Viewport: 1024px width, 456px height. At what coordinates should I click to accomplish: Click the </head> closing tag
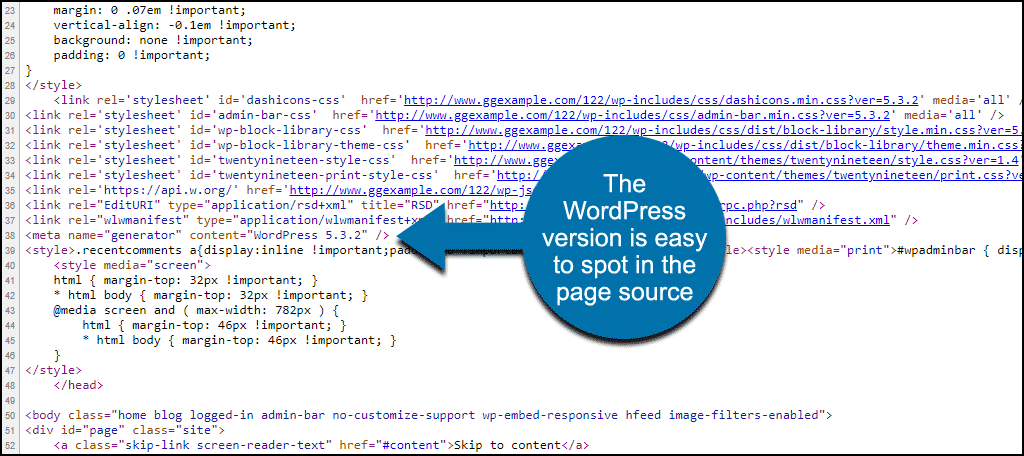(78, 385)
